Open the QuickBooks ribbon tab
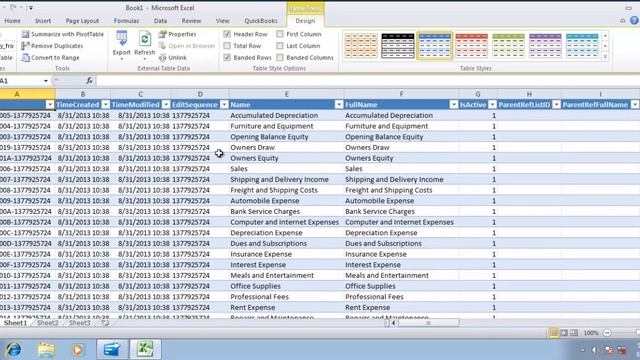 click(x=261, y=21)
